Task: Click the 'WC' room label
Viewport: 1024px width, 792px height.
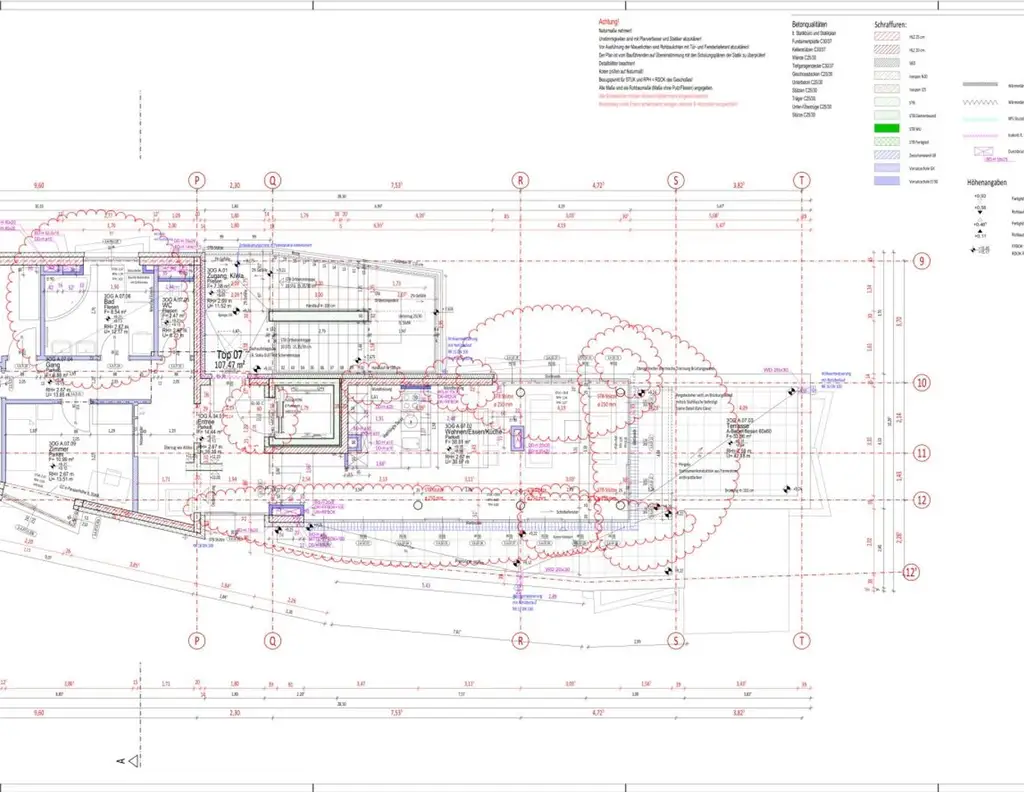Action: click(166, 305)
